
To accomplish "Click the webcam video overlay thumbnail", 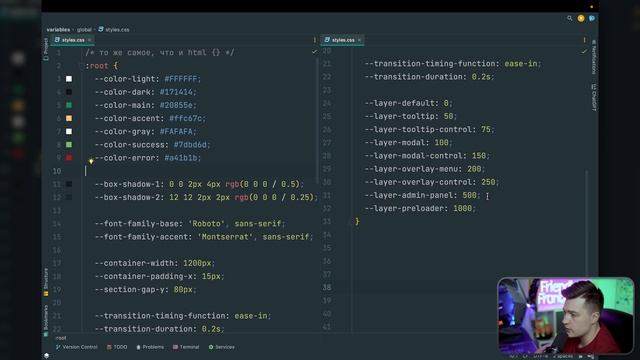I will tap(566, 315).
